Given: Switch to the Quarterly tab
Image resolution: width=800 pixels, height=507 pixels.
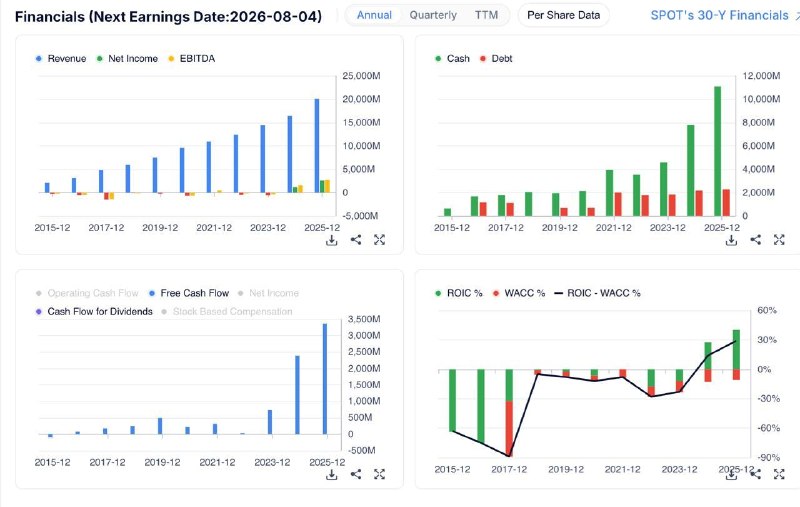Looking at the screenshot, I should pyautogui.click(x=433, y=15).
